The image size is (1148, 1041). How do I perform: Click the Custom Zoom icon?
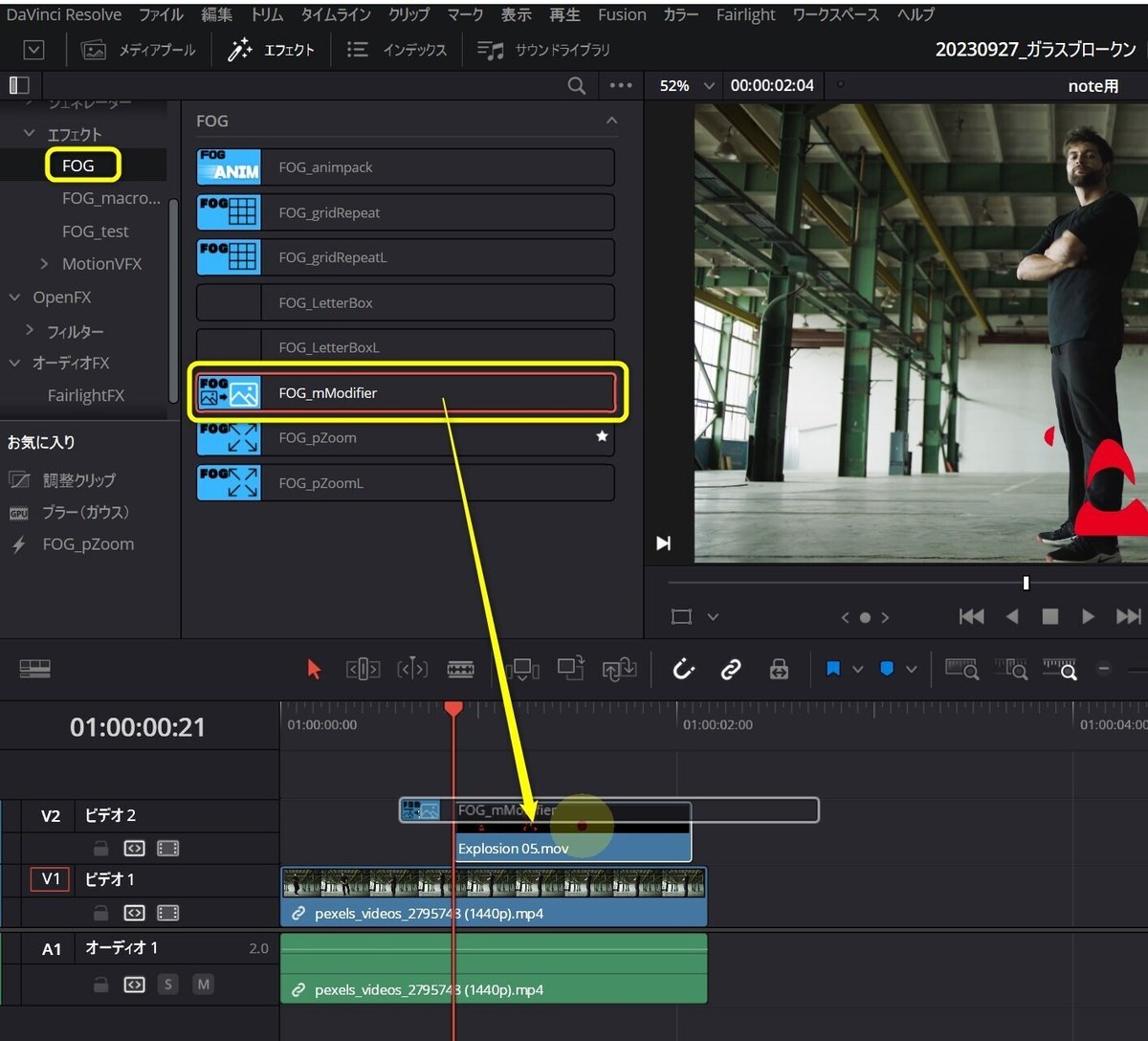point(1060,669)
